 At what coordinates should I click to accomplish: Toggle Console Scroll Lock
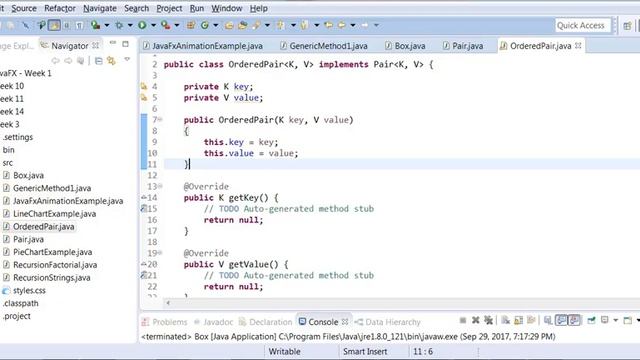pos(518,320)
